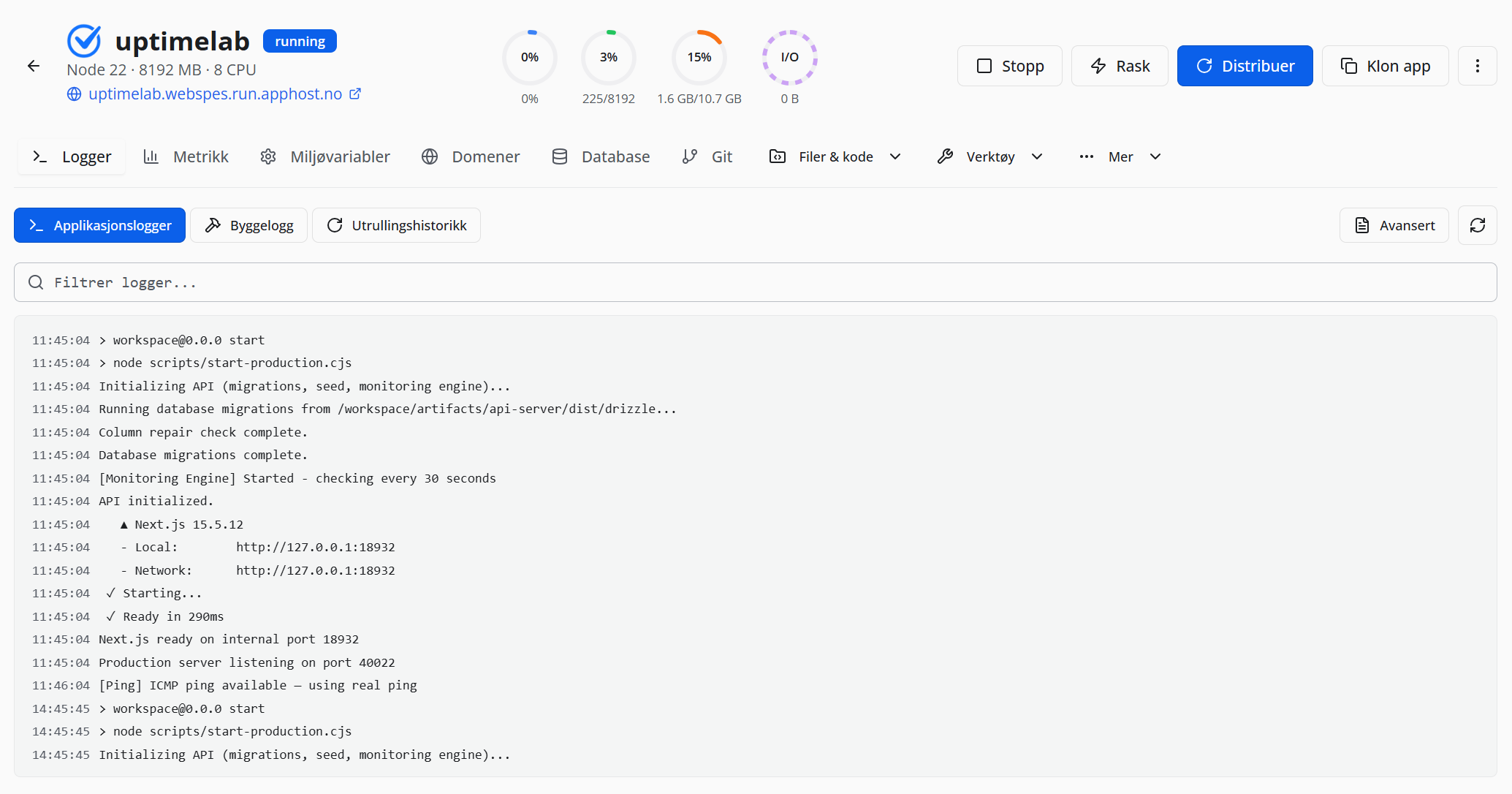Open uptimelab.webspes.run.apphost.no link
Viewport: 1512px width, 794px height.
coord(215,94)
